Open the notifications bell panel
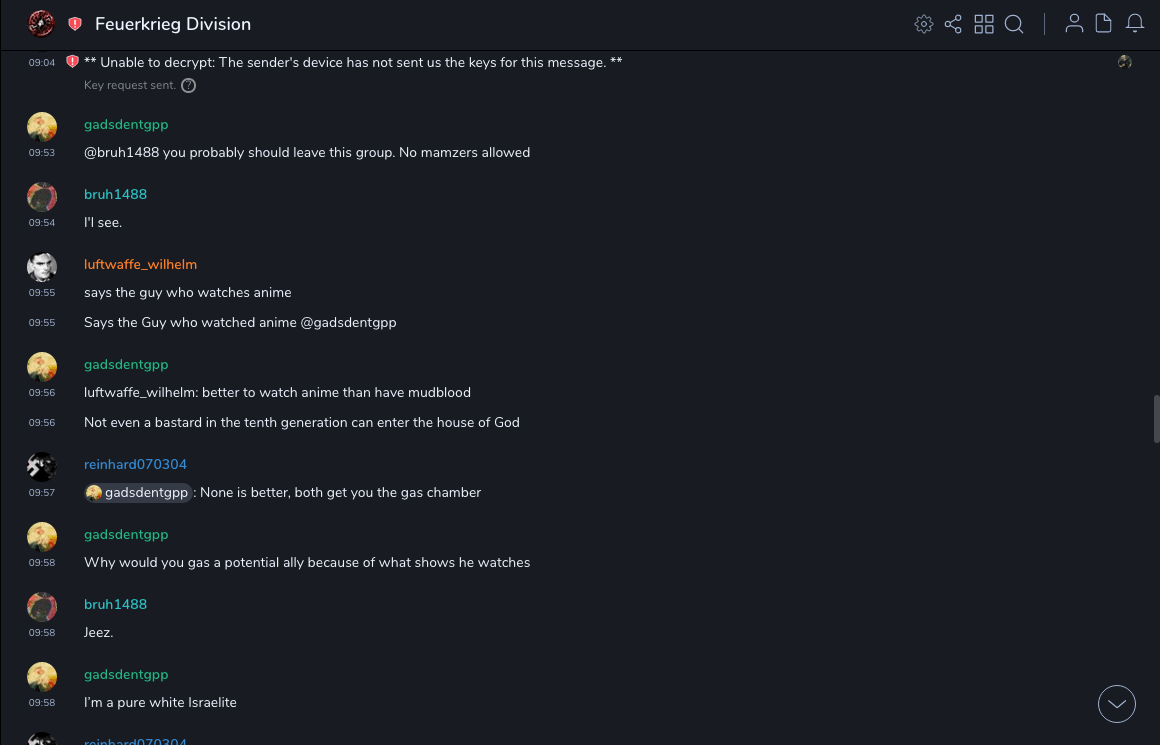The width and height of the screenshot is (1160, 745). (x=1135, y=24)
